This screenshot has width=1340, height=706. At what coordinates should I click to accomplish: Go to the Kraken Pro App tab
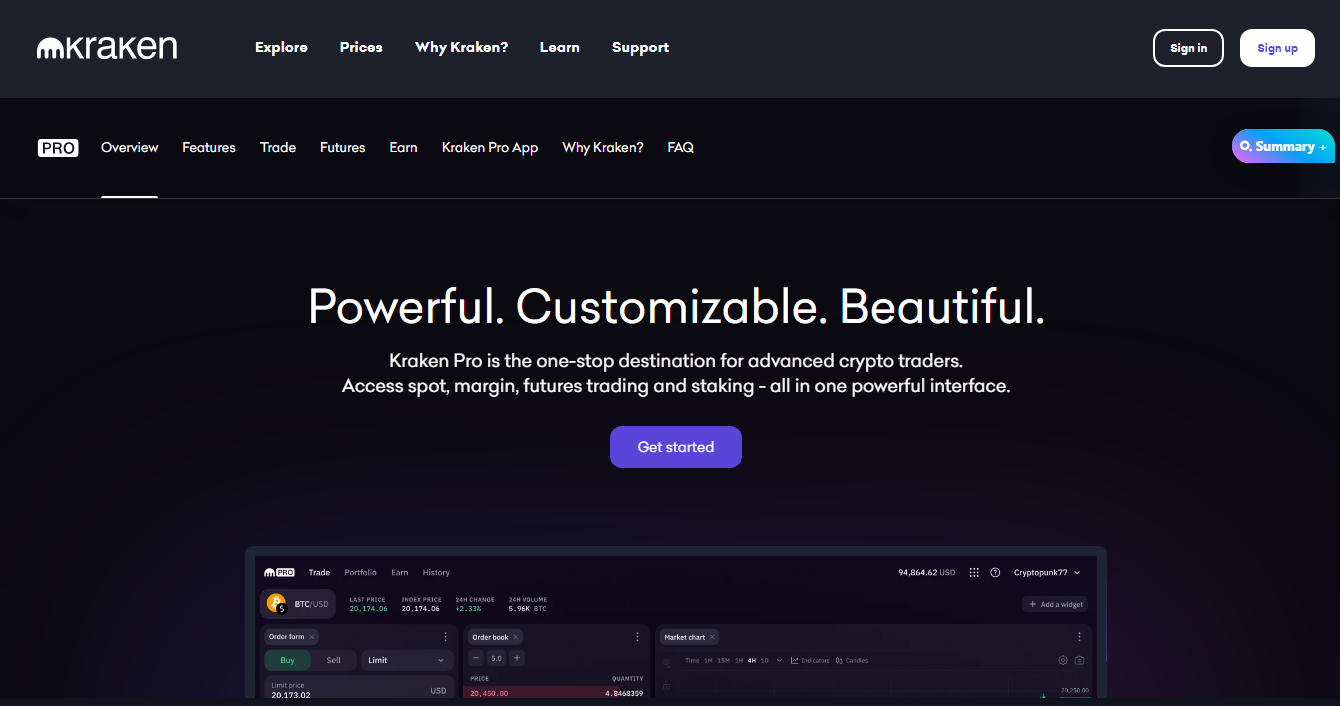coord(490,148)
